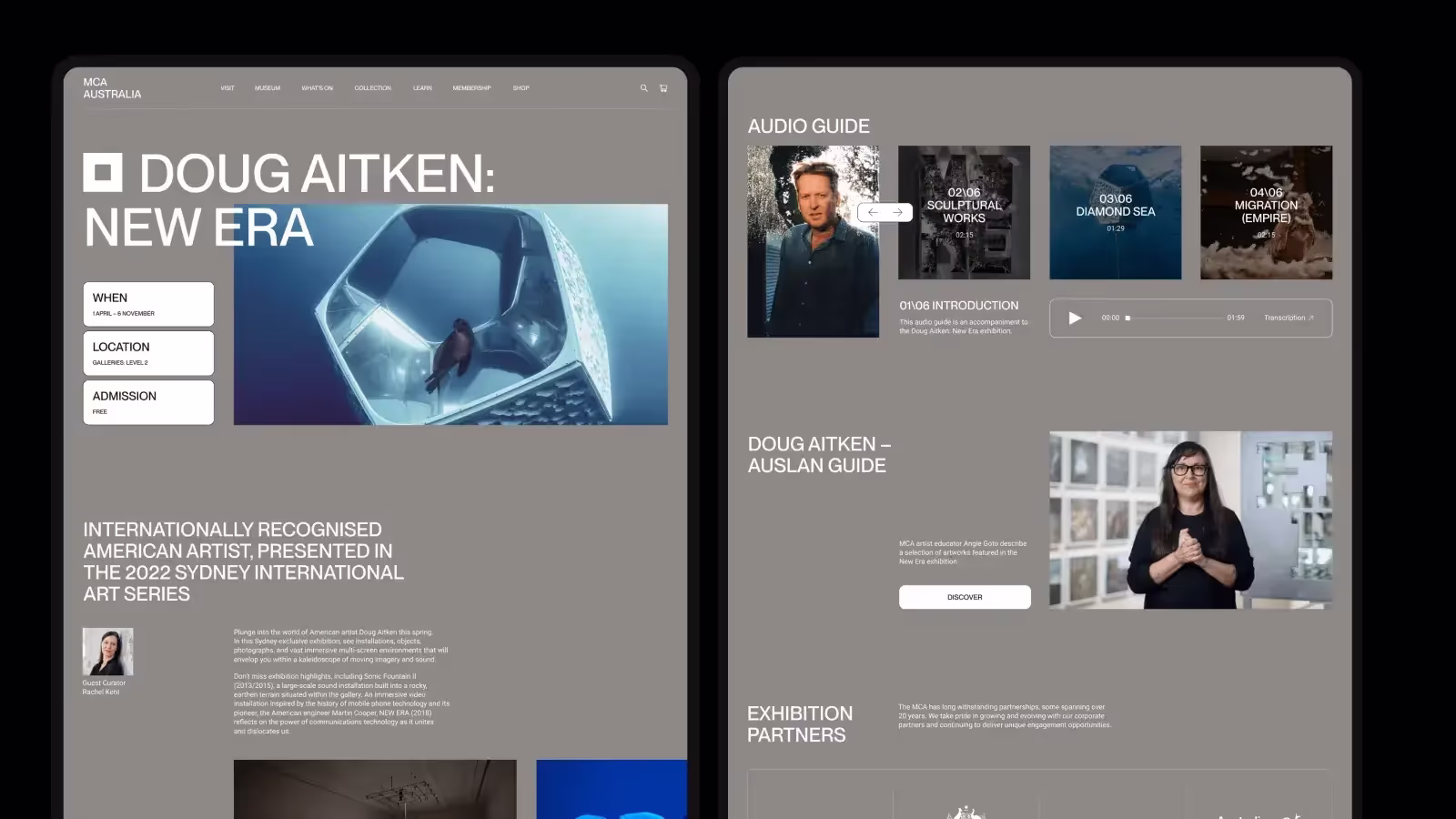Image resolution: width=1456 pixels, height=819 pixels.
Task: Open the Visit menu item
Action: tap(227, 88)
